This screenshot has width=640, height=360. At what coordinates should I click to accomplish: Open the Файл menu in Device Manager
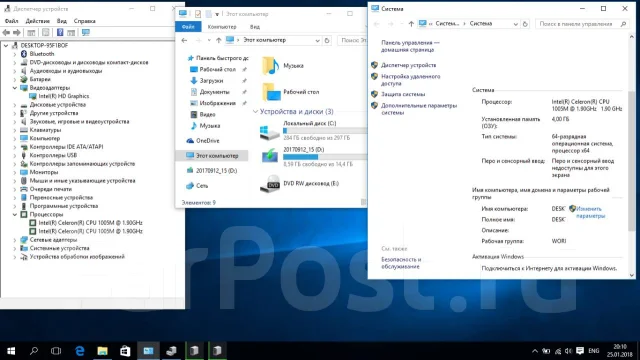pos(11,21)
